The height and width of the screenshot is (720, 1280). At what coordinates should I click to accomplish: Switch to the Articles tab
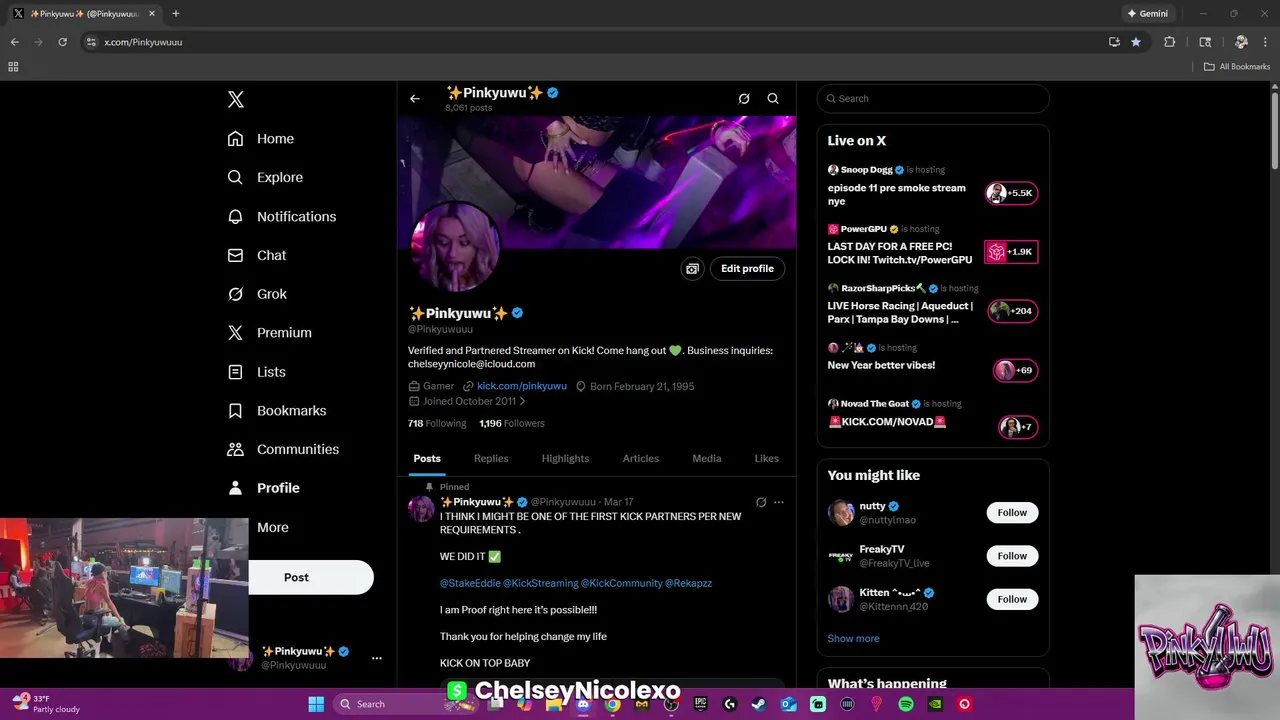pos(641,458)
